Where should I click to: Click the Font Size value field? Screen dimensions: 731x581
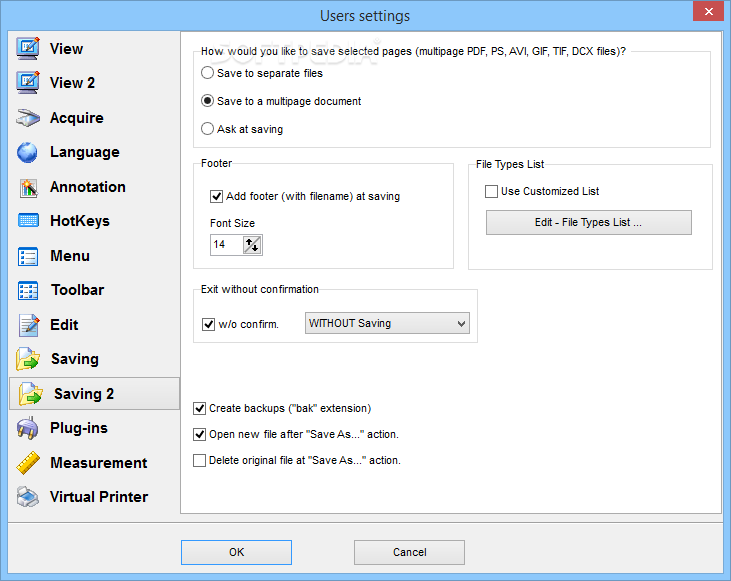227,244
